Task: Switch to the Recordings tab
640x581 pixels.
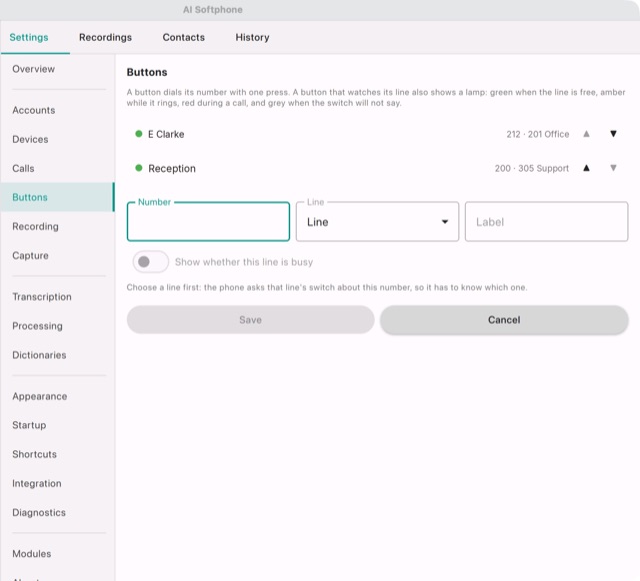Action: tap(105, 37)
